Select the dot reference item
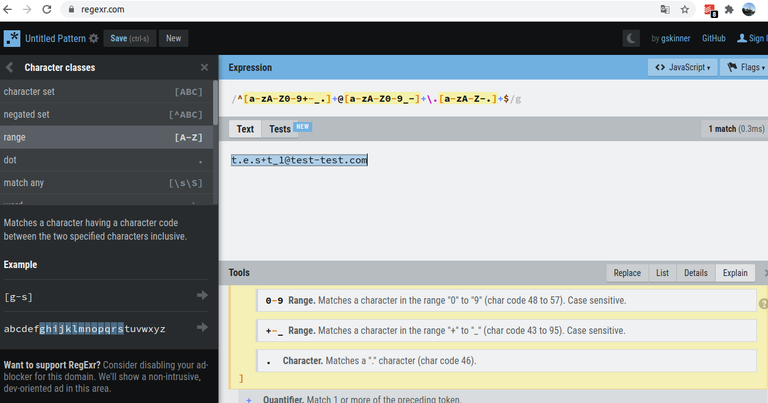 106,160
